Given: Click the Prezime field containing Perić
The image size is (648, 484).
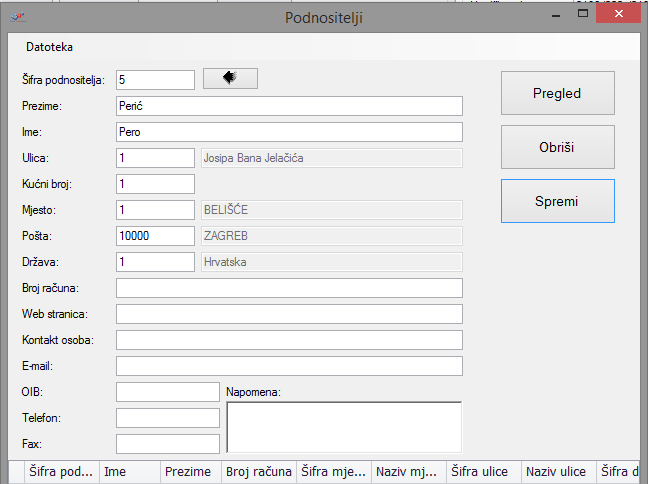Looking at the screenshot, I should point(289,106).
